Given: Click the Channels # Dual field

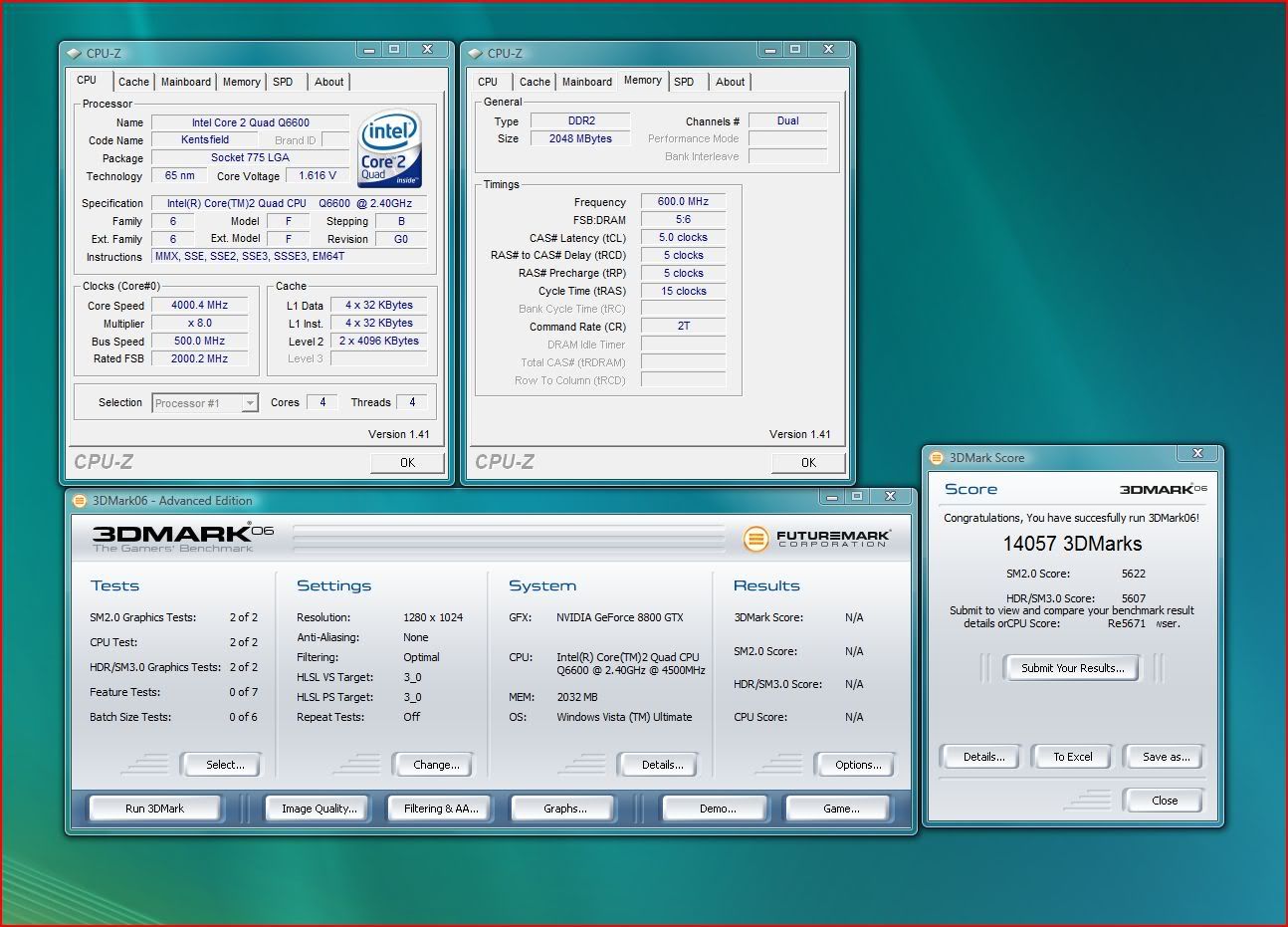Looking at the screenshot, I should 787,120.
